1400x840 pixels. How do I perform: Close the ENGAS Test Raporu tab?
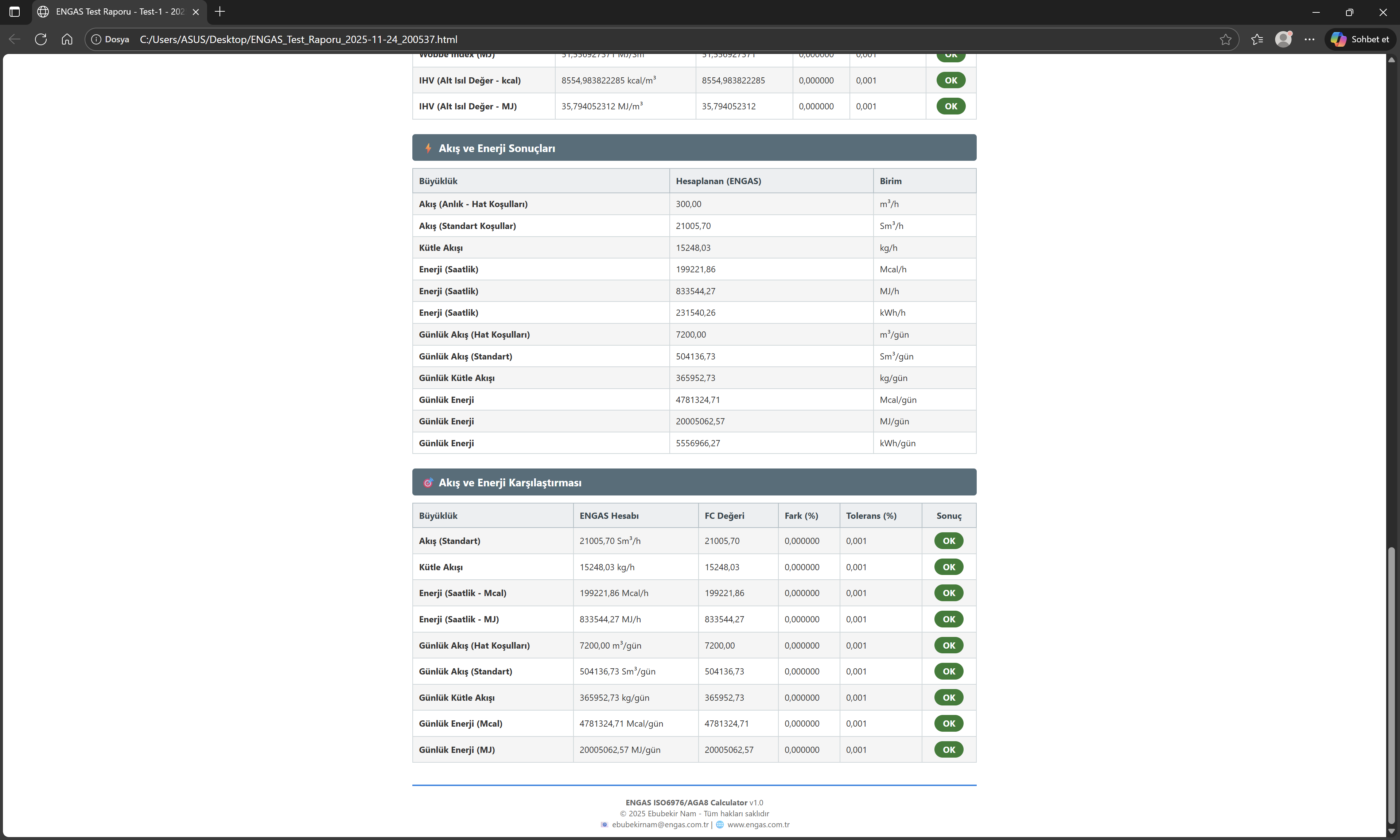coord(196,11)
